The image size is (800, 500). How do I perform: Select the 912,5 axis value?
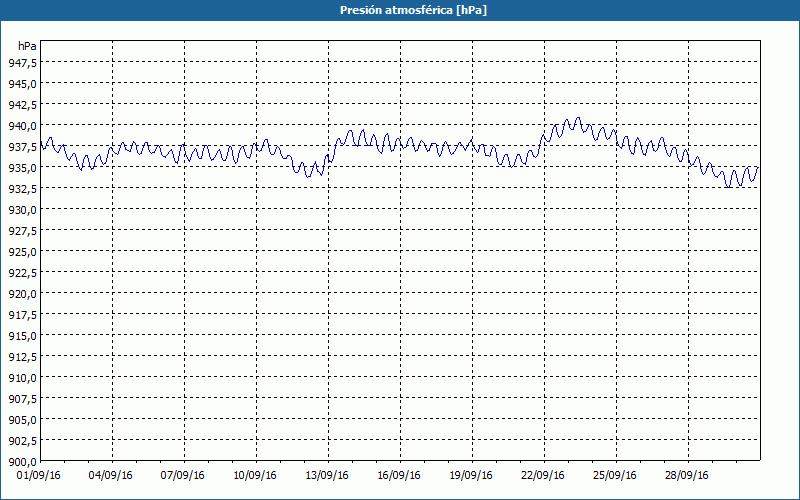[22, 356]
